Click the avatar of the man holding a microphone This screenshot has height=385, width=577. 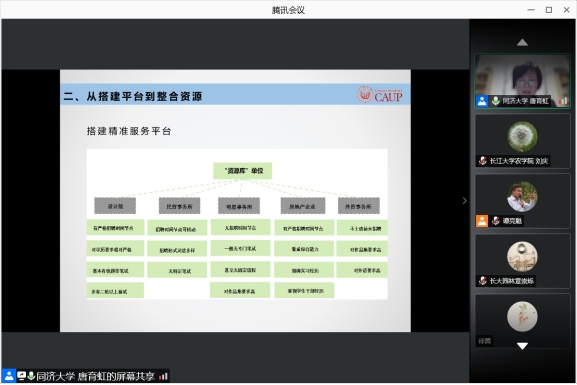click(522, 197)
